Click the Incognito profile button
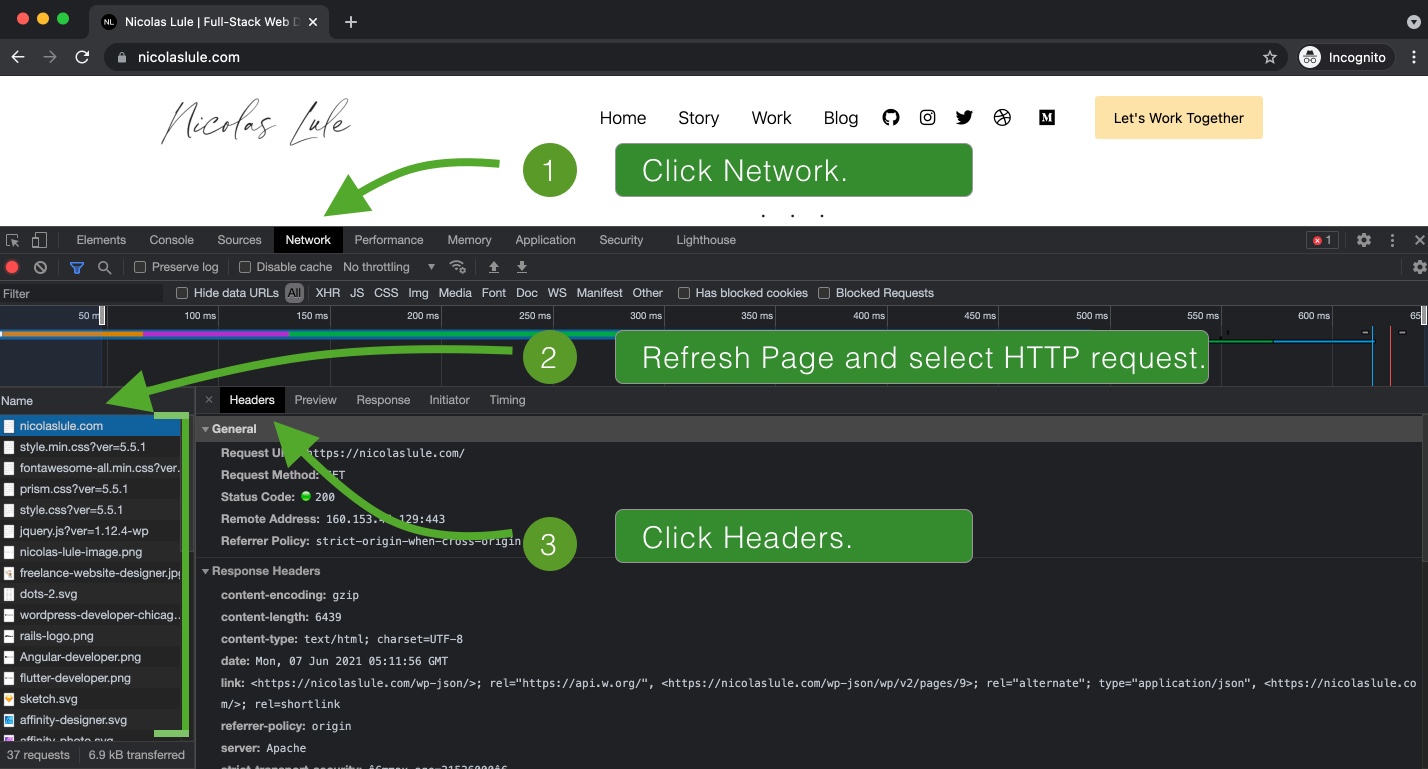Viewport: 1428px width, 769px height. click(x=1343, y=57)
